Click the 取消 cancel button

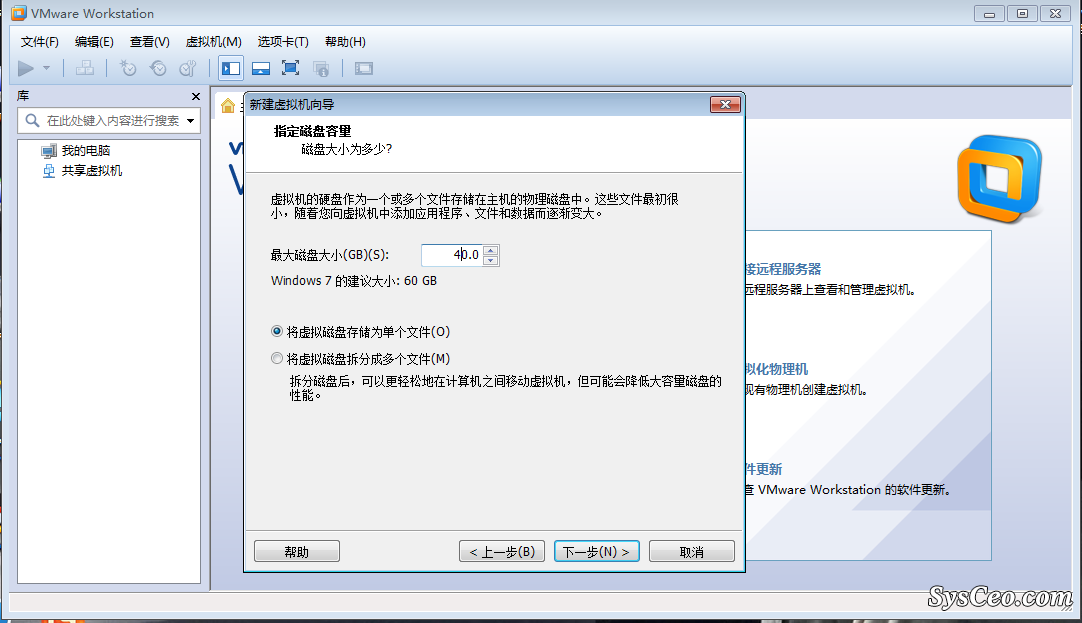[x=691, y=551]
